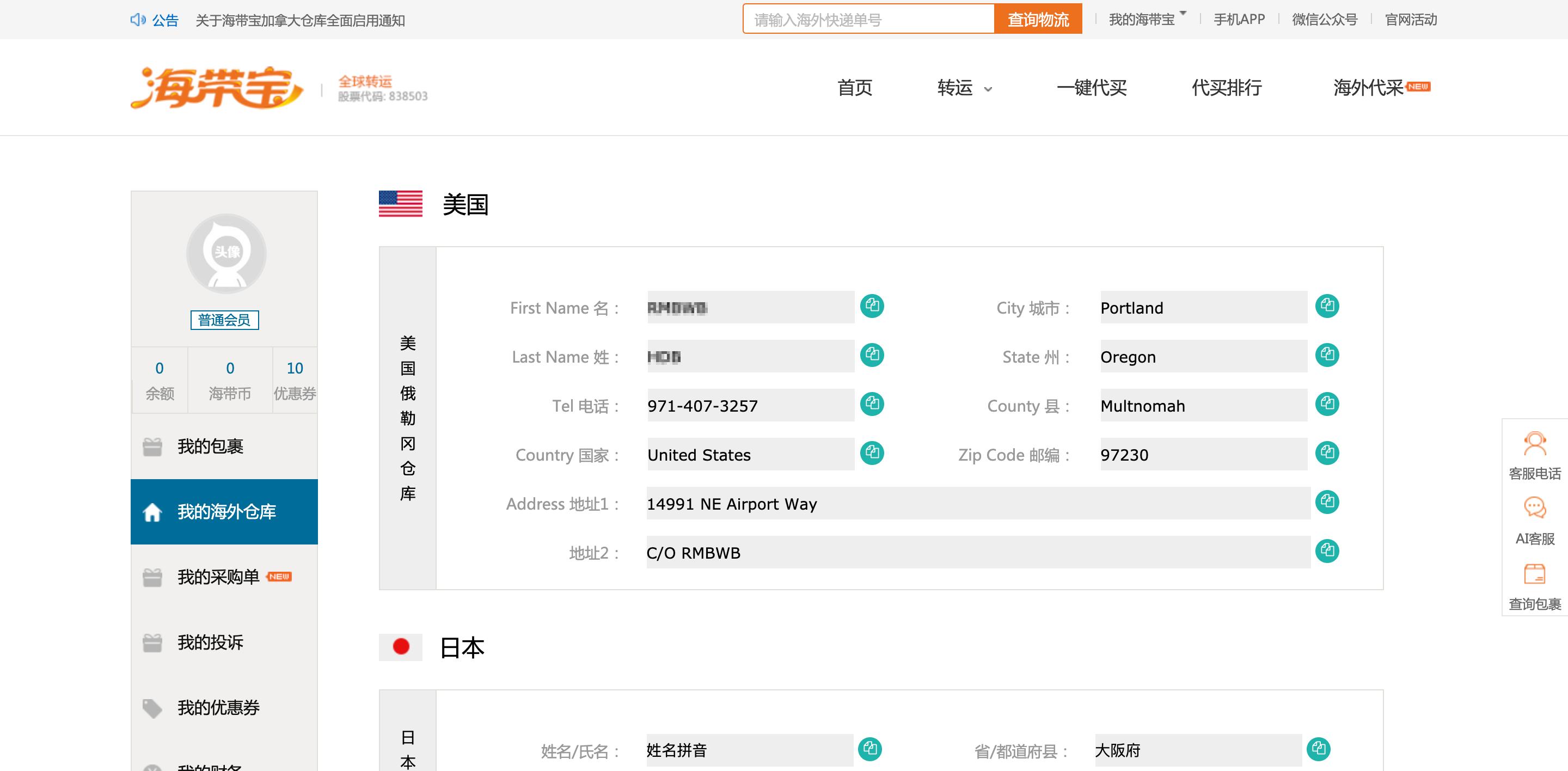Expand the 转运 dropdown menu
Viewport: 1568px width, 771px height.
[x=964, y=89]
